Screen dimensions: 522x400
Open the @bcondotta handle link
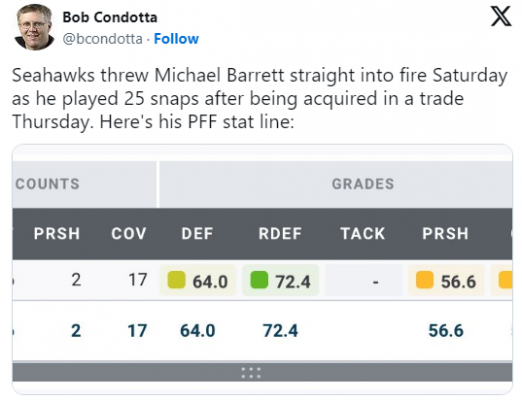pyautogui.click(x=103, y=39)
